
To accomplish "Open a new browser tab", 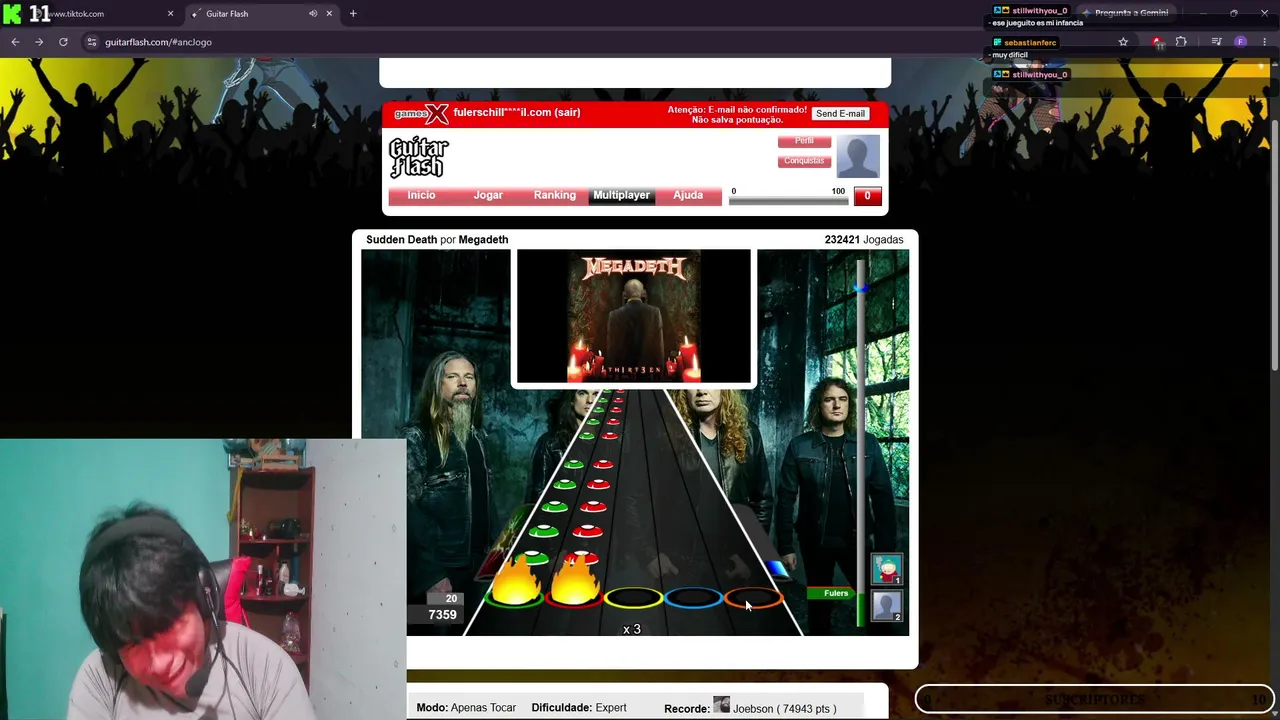I will (353, 14).
